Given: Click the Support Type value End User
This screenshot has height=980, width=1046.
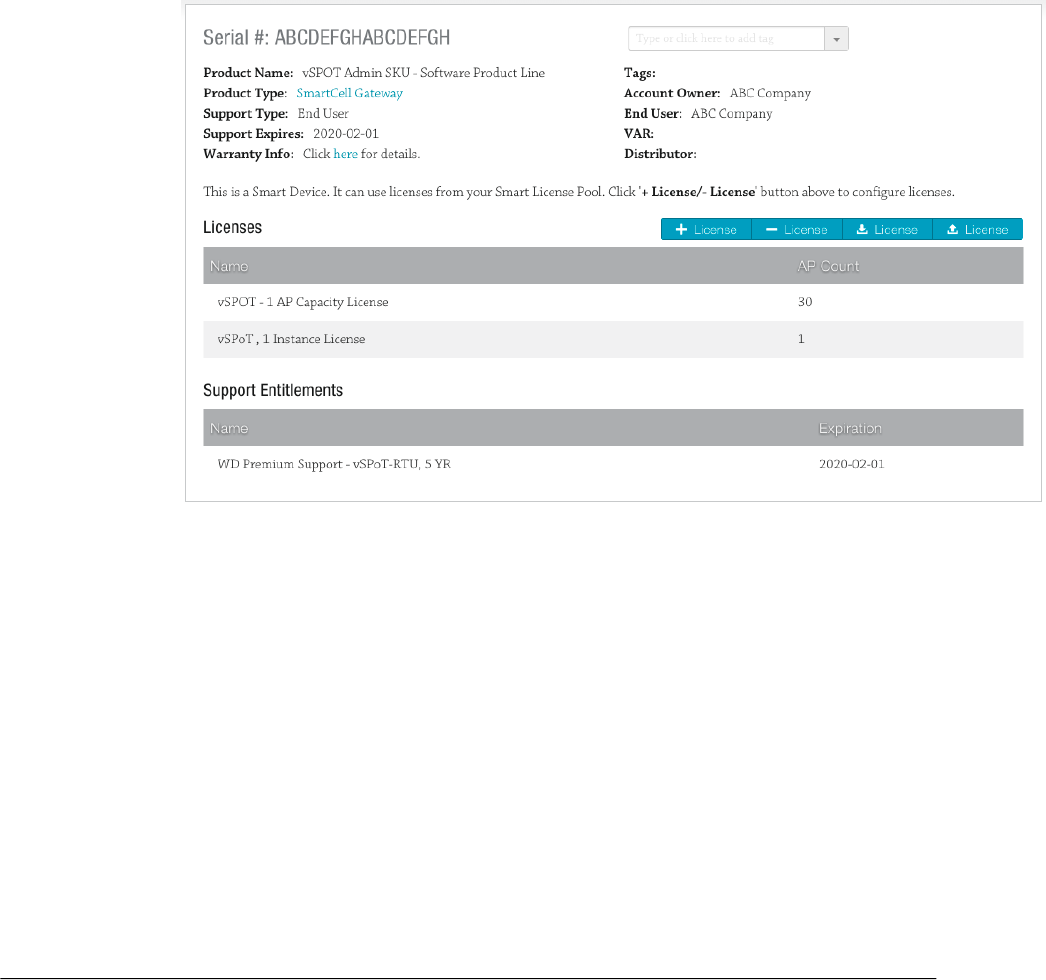Looking at the screenshot, I should [323, 113].
